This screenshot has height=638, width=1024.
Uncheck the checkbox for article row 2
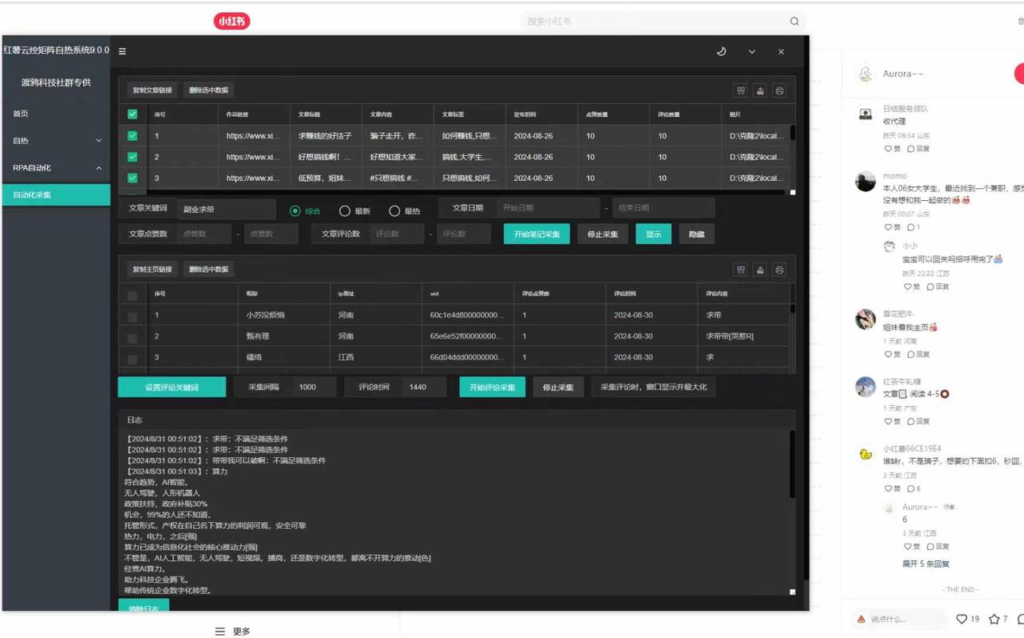click(x=133, y=157)
